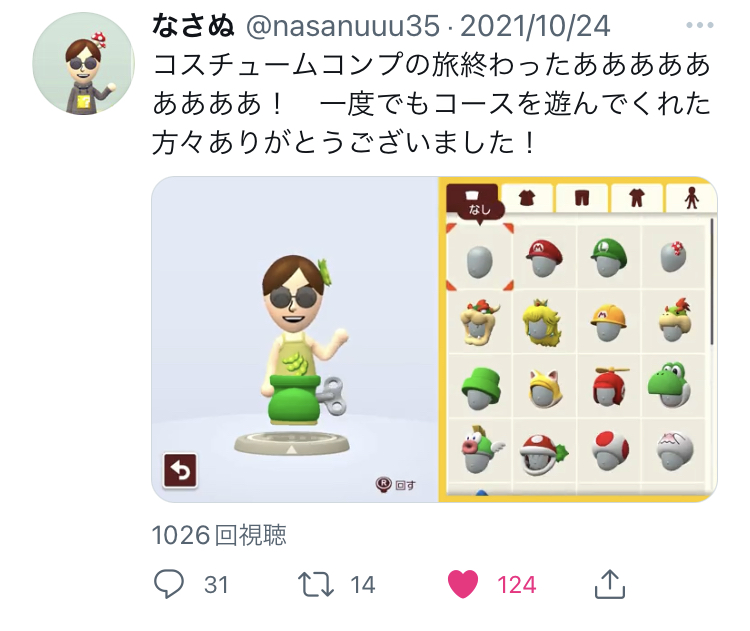Select the red Toad mushroom cap
The width and height of the screenshot is (750, 631).
tap(609, 451)
